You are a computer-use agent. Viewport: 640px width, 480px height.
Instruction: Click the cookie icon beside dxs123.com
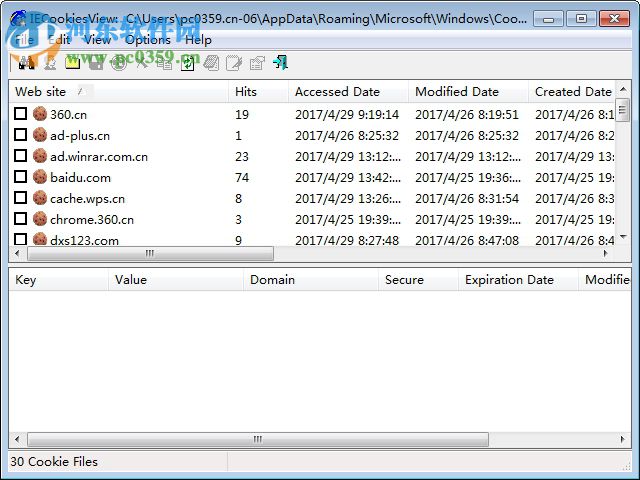pos(40,239)
